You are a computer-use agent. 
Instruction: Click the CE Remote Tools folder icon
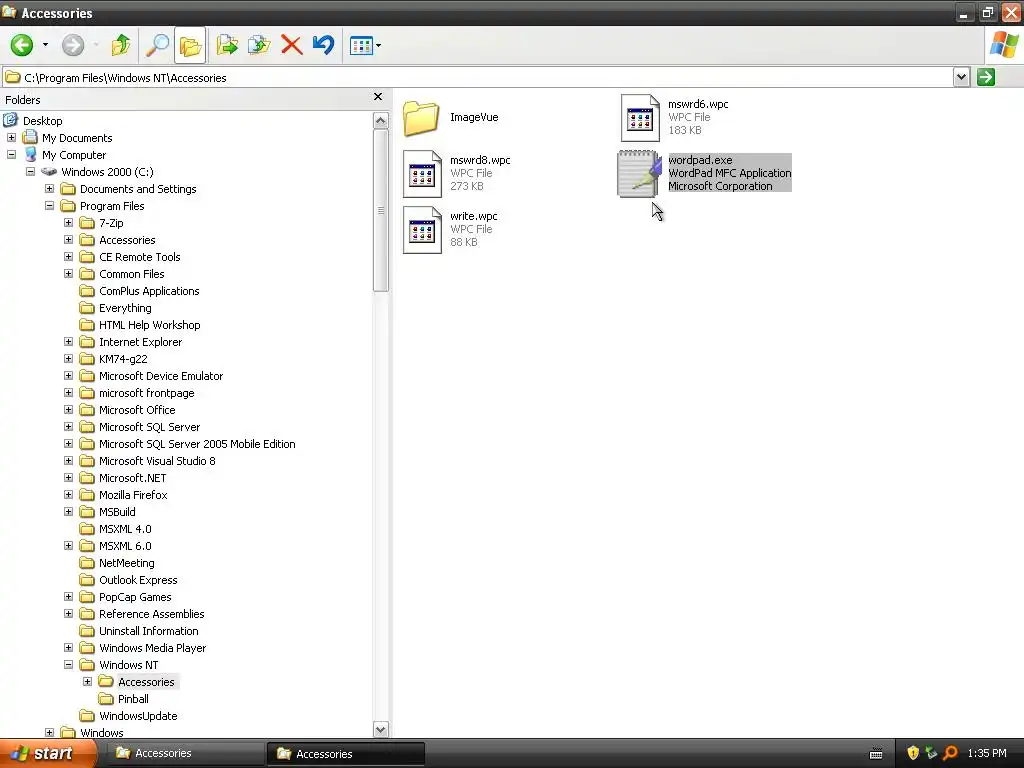coord(87,257)
